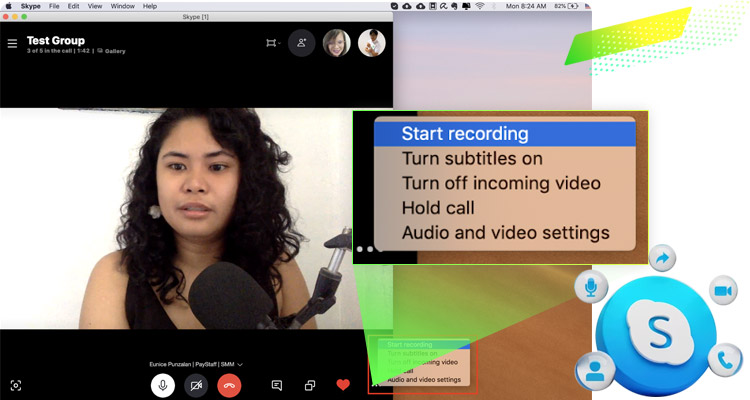Send a heart reaction
The image size is (750, 400).
coord(343,385)
